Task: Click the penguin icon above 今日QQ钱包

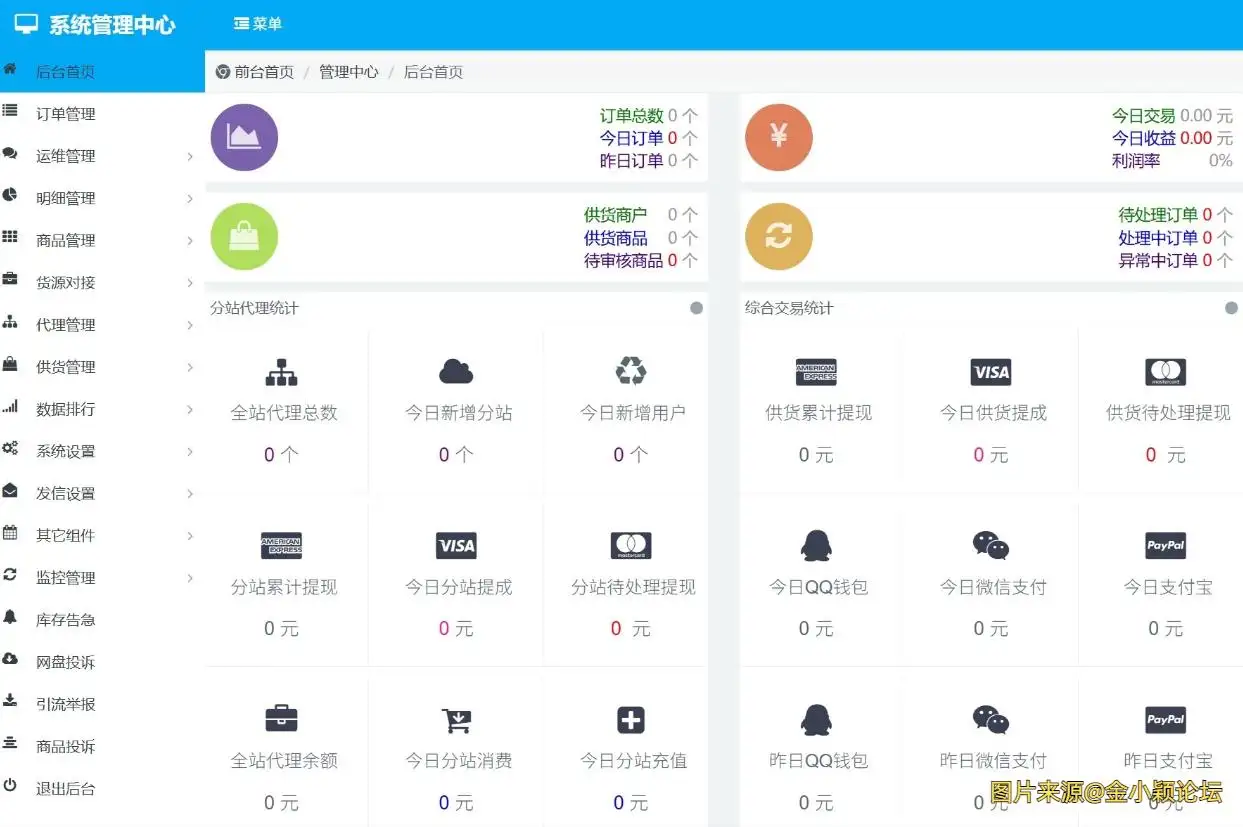Action: [x=816, y=546]
